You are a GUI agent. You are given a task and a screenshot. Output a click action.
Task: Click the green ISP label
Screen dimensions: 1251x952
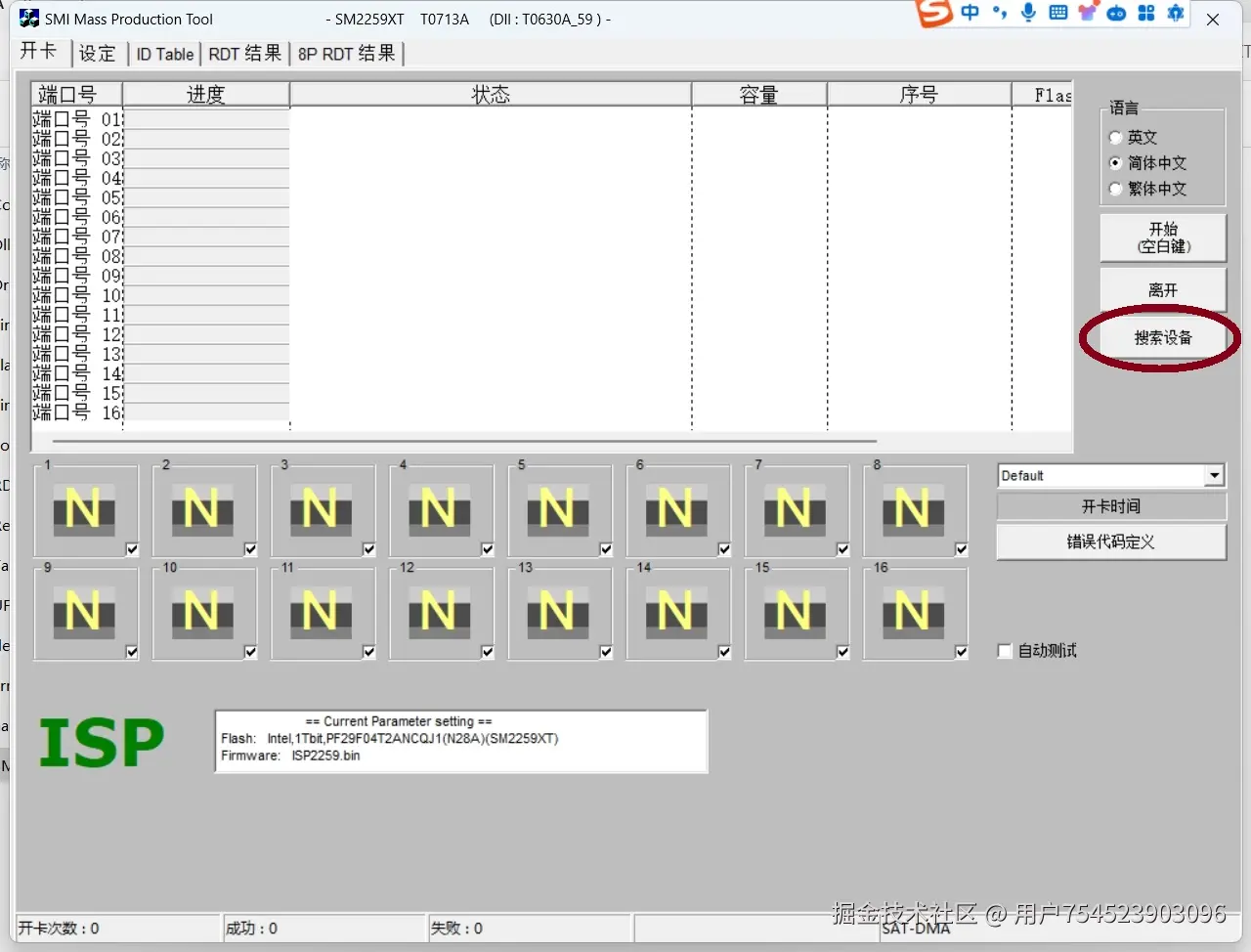102,742
